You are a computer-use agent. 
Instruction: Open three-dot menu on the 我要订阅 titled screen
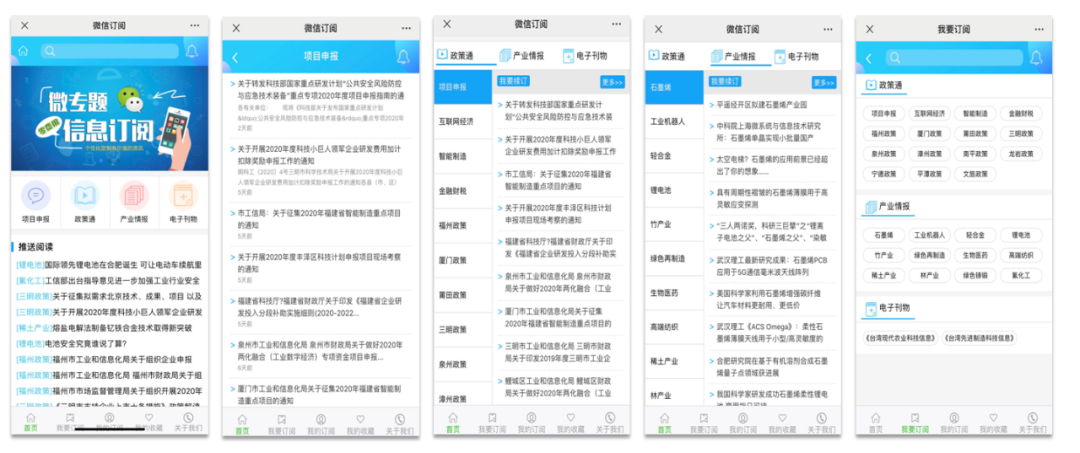(x=1037, y=29)
